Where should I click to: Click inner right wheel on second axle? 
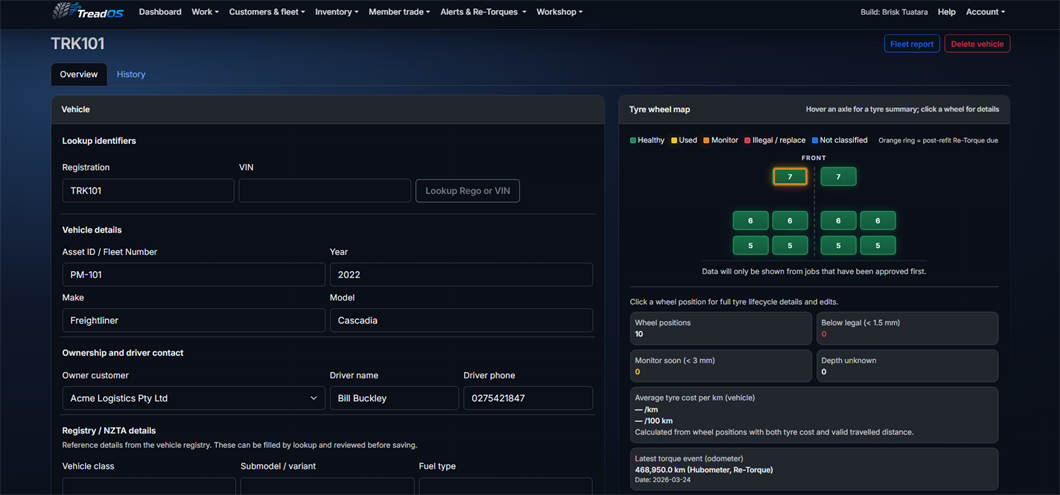[838, 221]
